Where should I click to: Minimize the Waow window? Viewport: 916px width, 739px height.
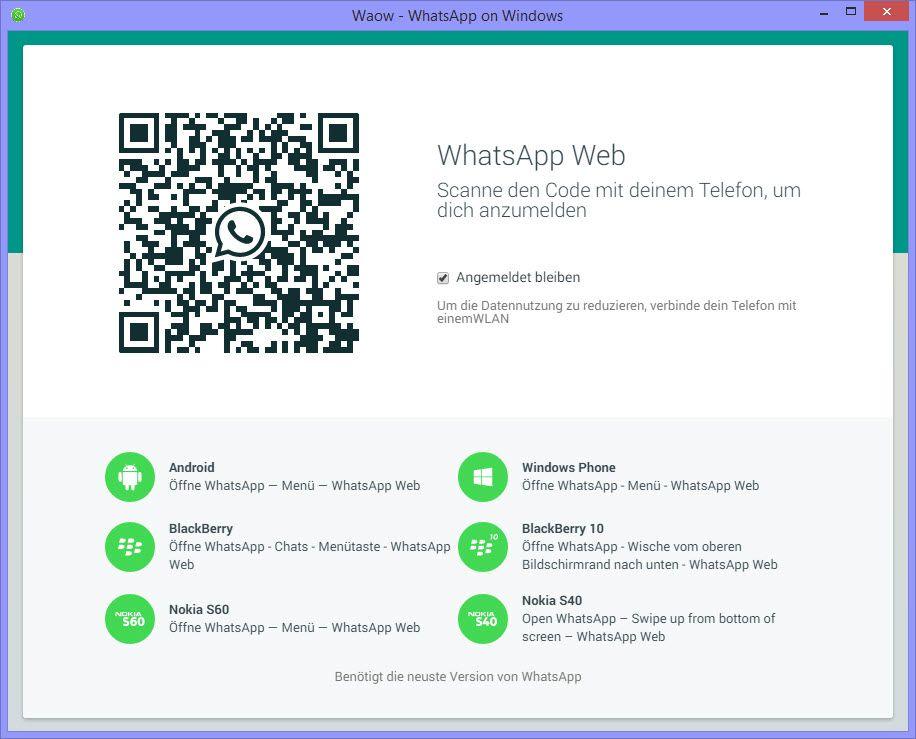pyautogui.click(x=823, y=13)
